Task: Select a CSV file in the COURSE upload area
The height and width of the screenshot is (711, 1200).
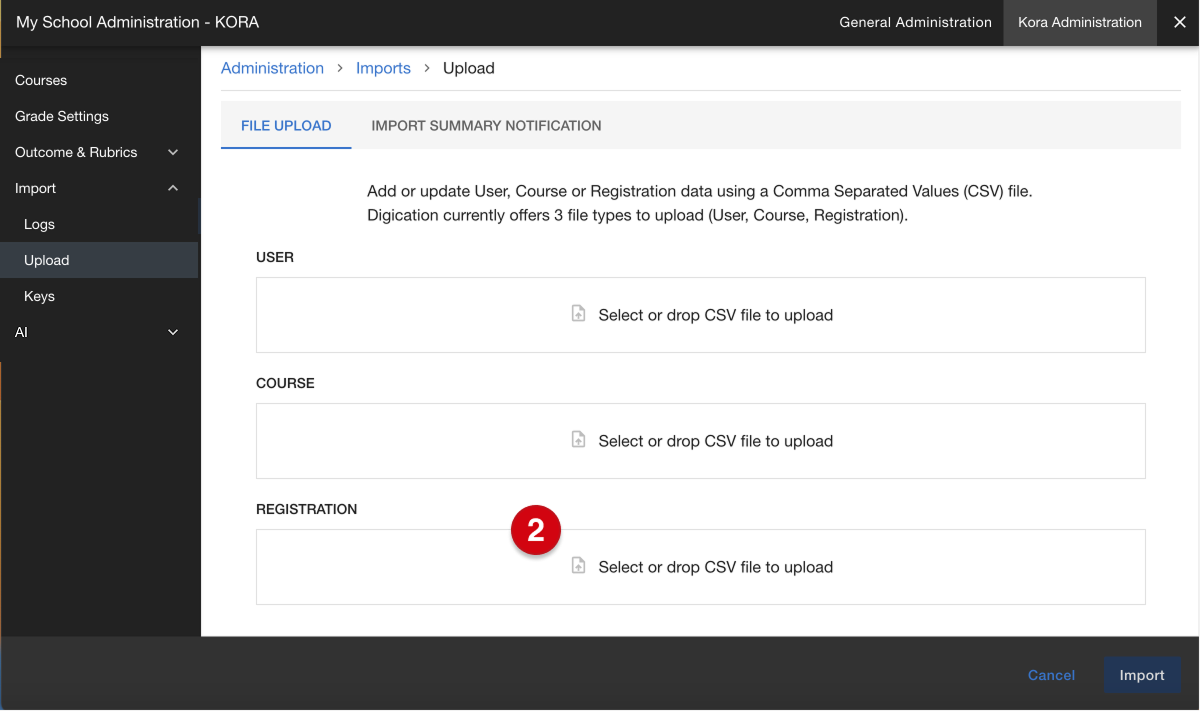Action: click(x=701, y=441)
